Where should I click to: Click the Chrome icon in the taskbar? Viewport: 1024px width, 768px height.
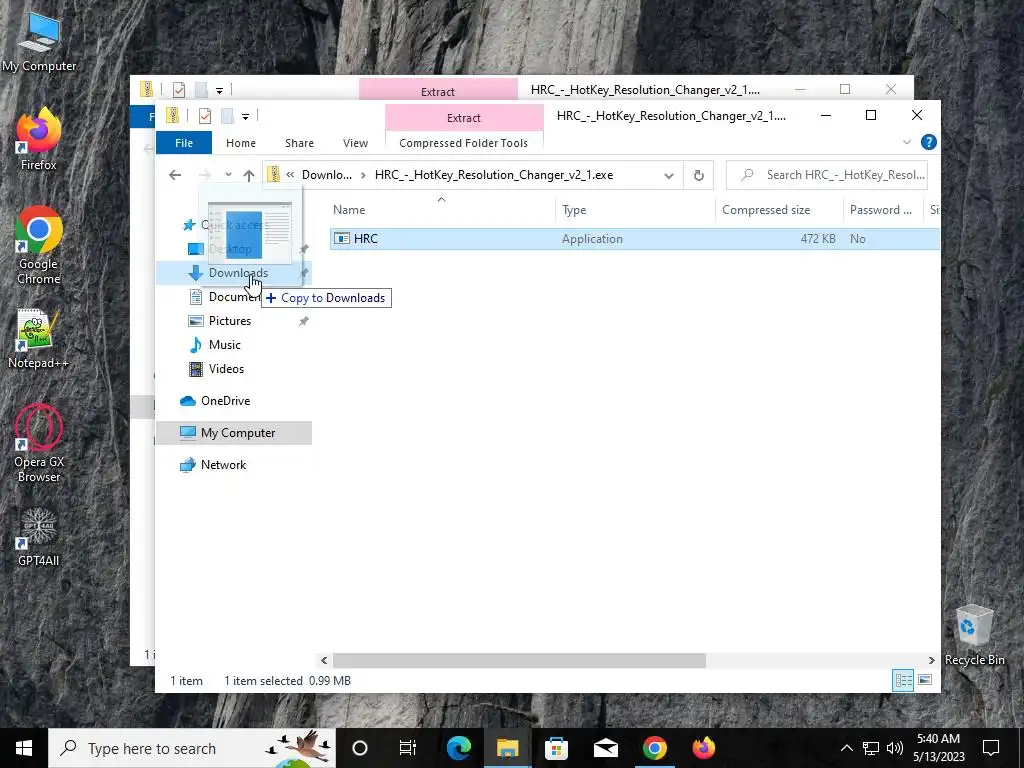(x=654, y=748)
